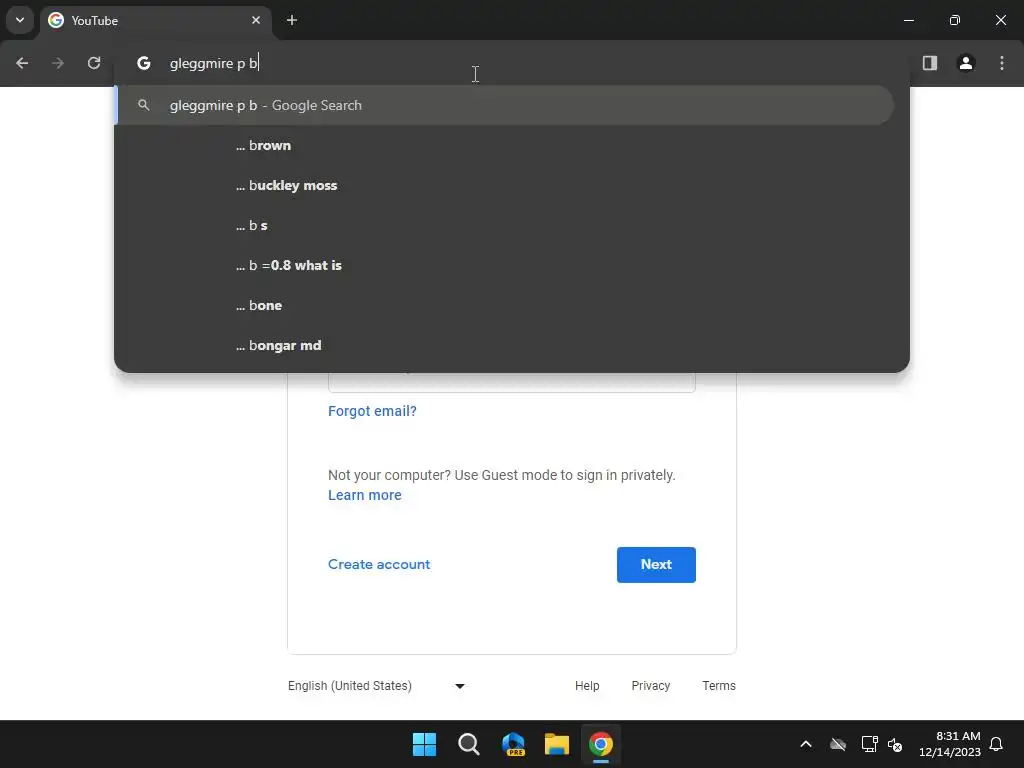Open the English (United States) language dropdown

coord(376,686)
